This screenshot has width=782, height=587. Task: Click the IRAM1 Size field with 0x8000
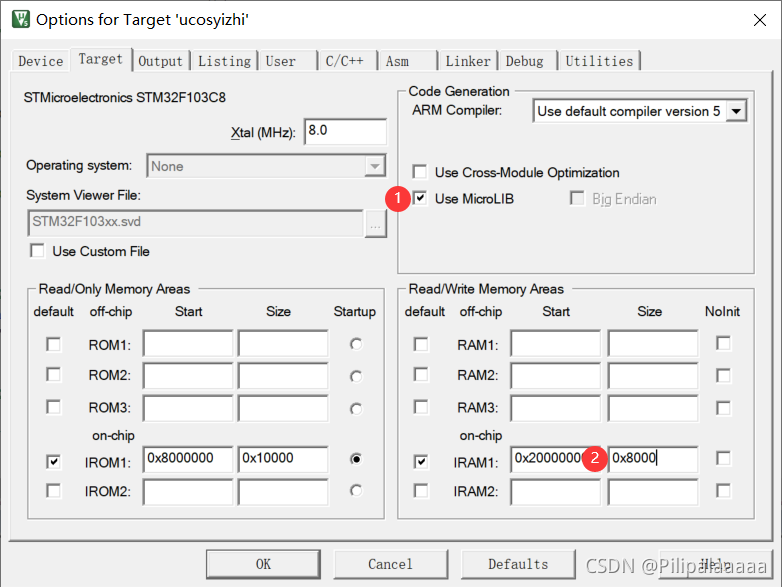[x=653, y=459]
